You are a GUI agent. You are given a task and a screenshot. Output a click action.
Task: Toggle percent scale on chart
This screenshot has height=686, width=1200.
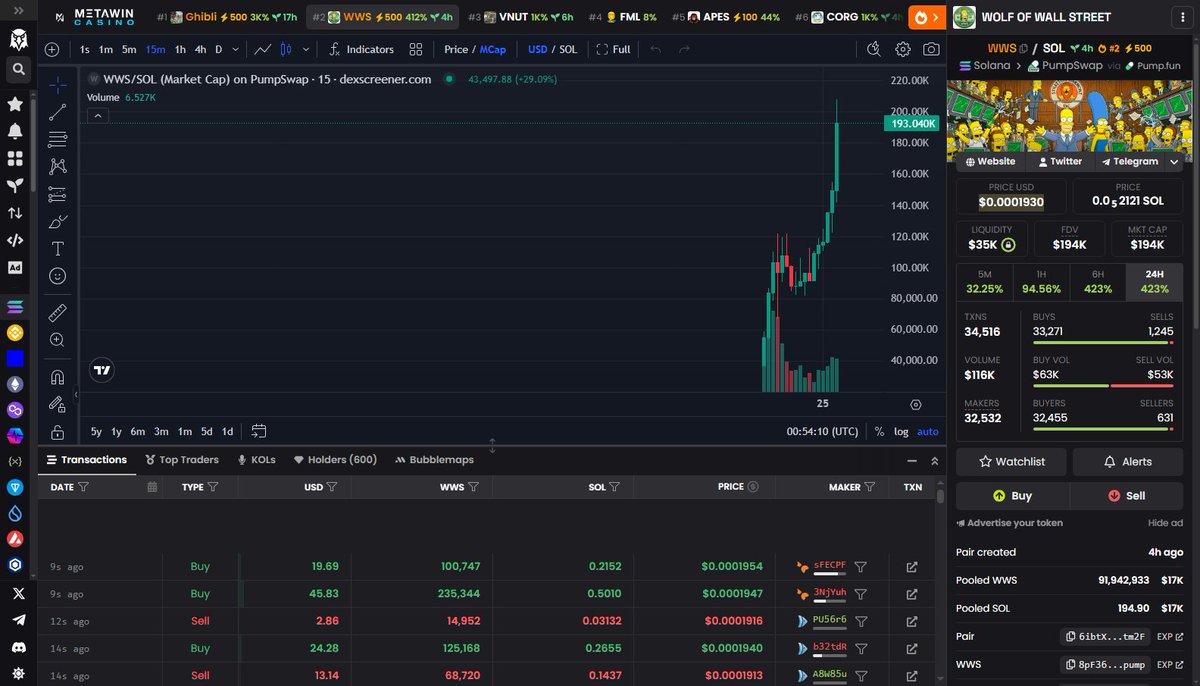click(879, 432)
